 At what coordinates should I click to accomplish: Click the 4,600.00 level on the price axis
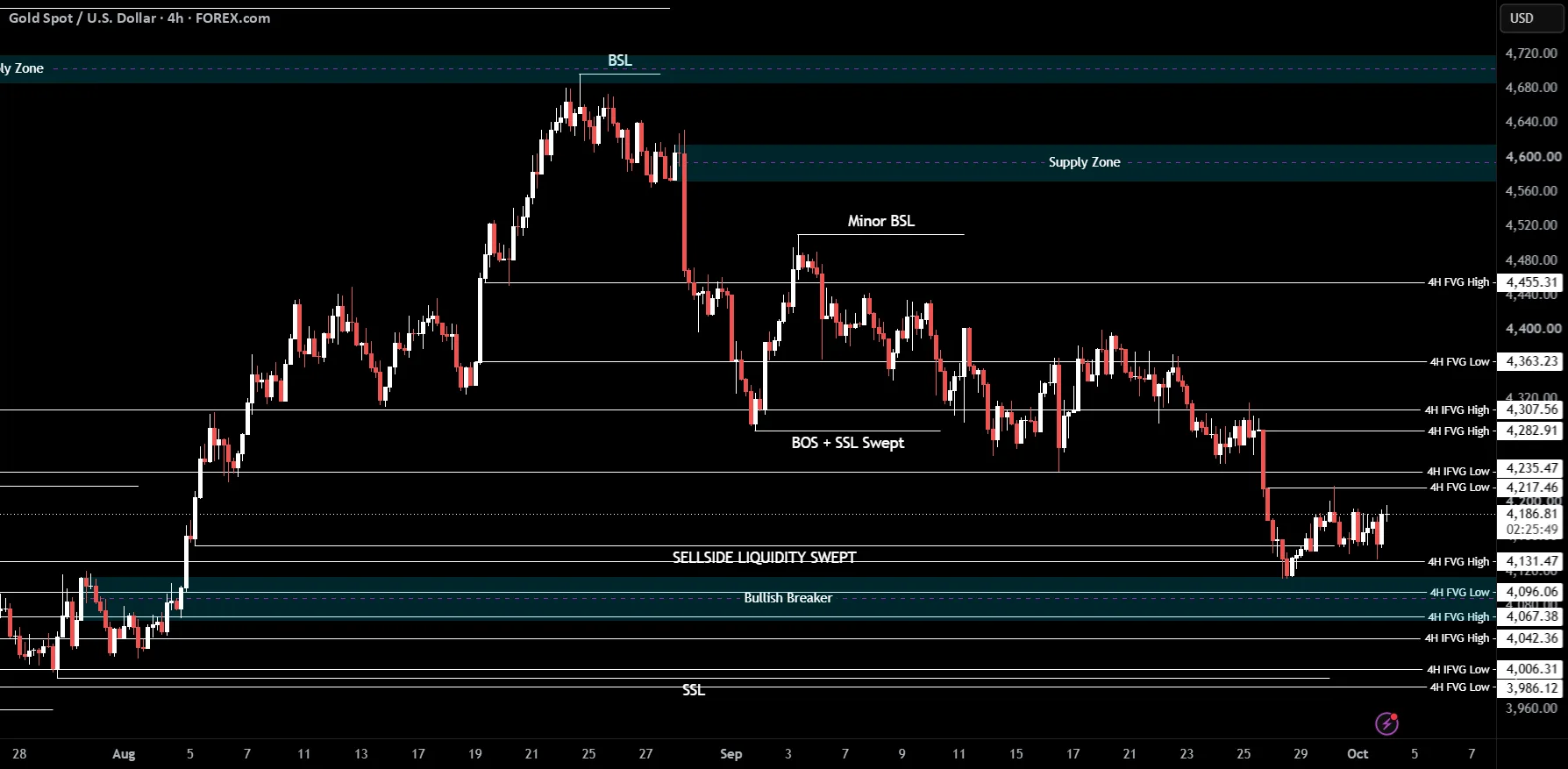[1533, 157]
